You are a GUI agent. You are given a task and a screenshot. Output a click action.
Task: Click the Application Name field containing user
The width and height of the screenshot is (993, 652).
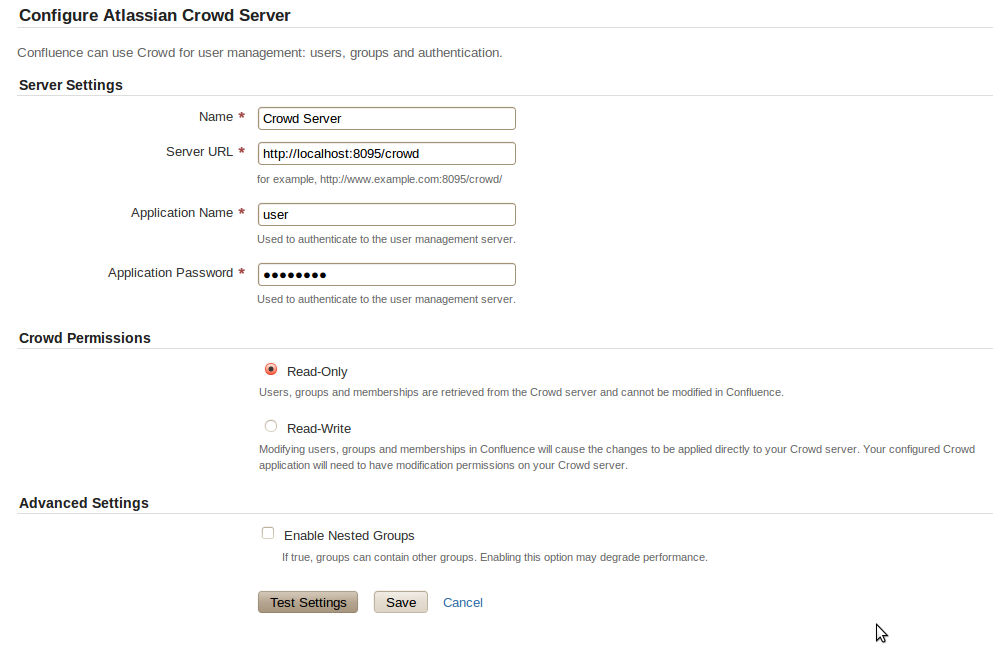point(387,215)
